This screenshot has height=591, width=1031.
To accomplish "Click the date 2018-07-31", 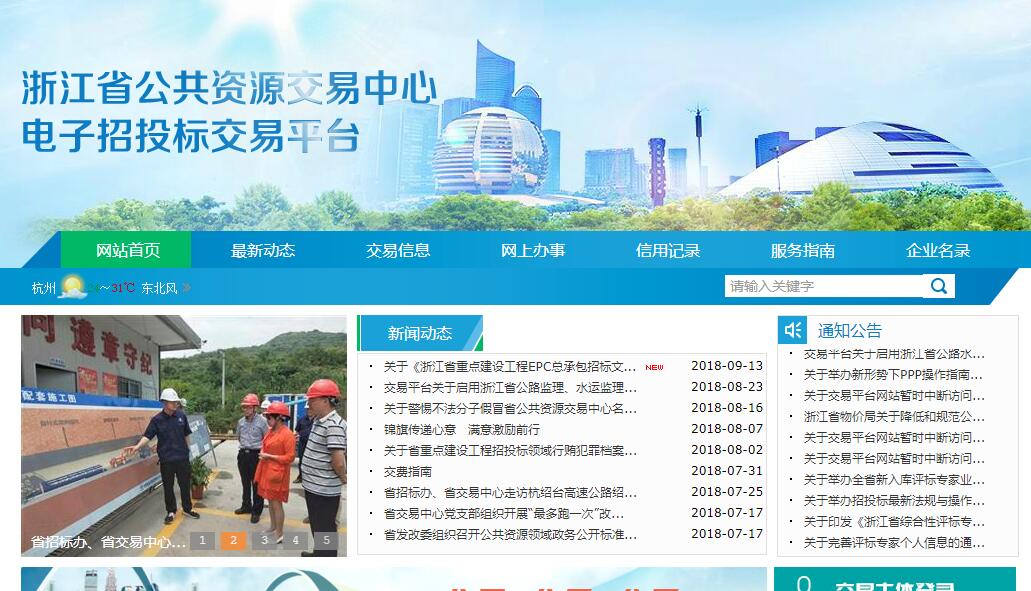I will (727, 471).
